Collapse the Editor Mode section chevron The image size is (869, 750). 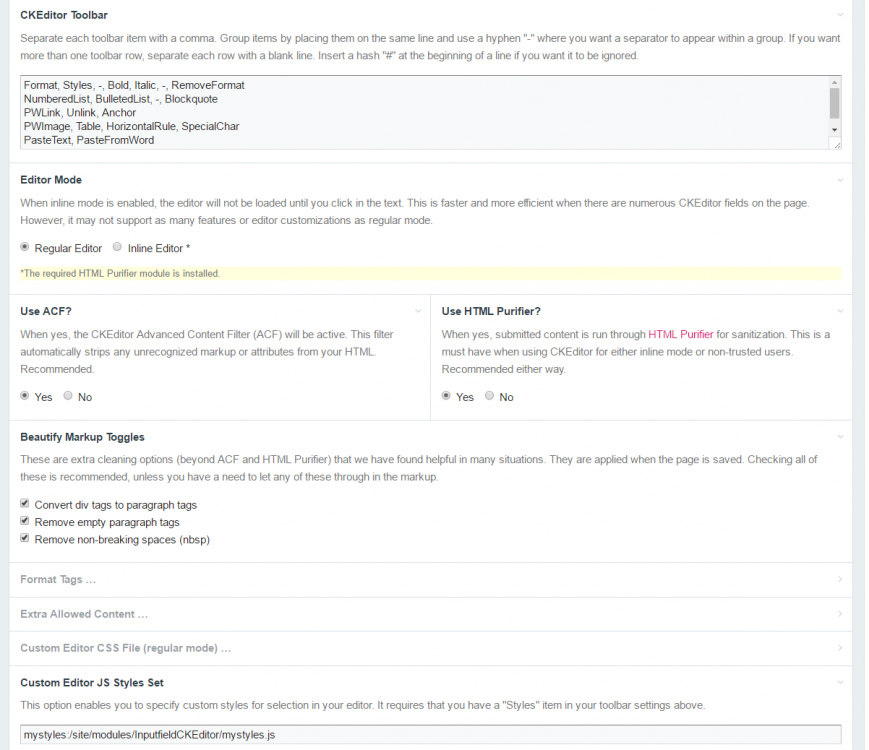coord(839,180)
